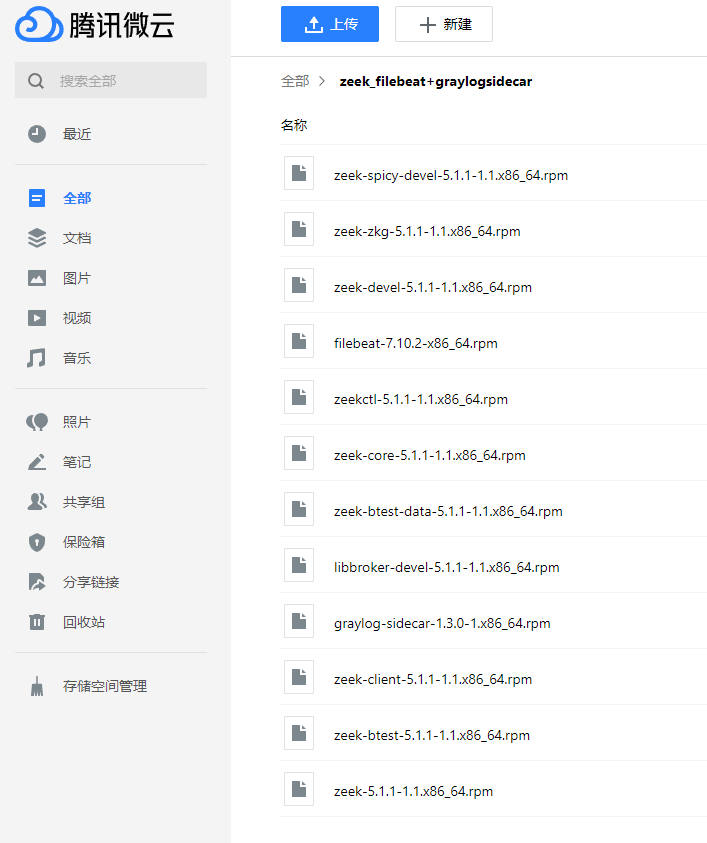Select zeek-devel-5.1.1-1.1.x86_64.rpm file name

coord(433,287)
